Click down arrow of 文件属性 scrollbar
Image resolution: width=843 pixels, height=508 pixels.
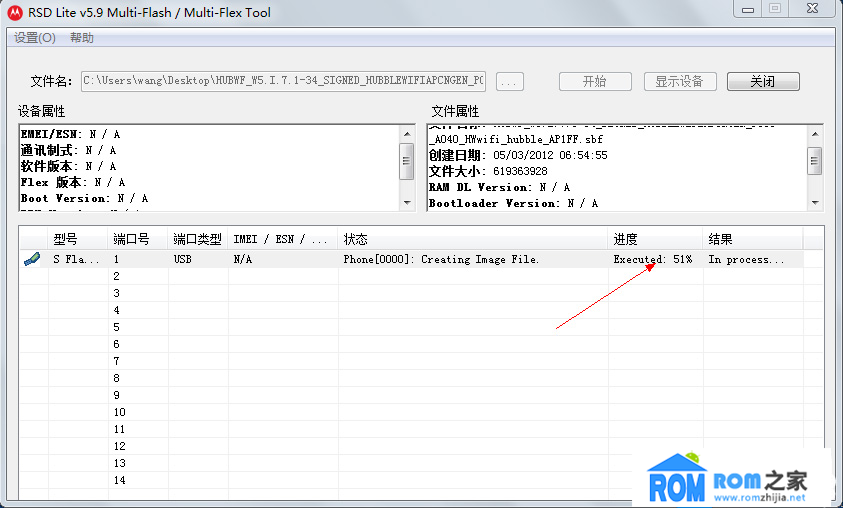[815, 203]
